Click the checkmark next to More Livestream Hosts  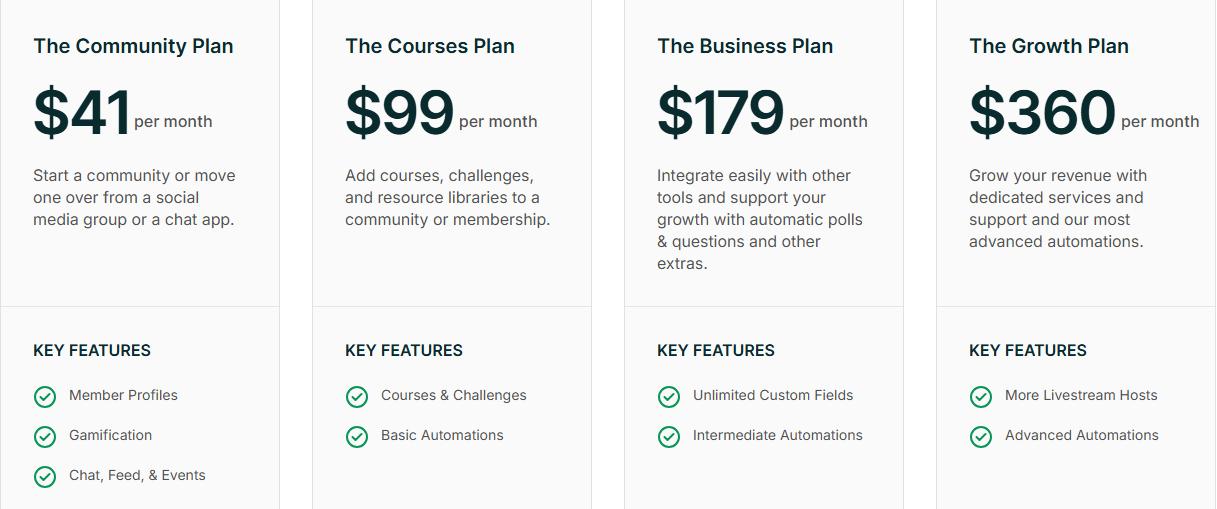tap(981, 397)
